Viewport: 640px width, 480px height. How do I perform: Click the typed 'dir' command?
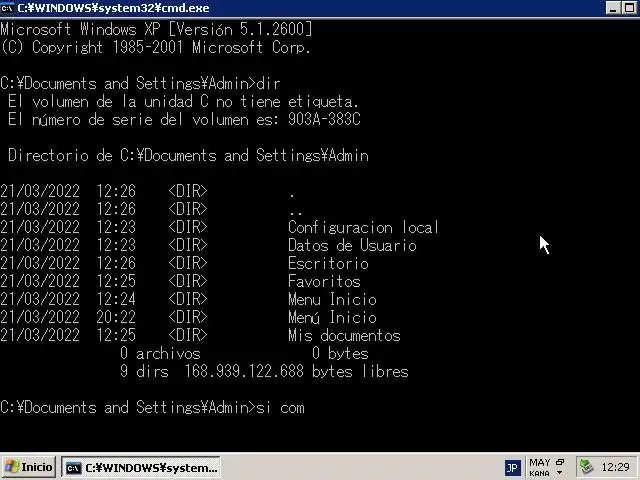268,83
